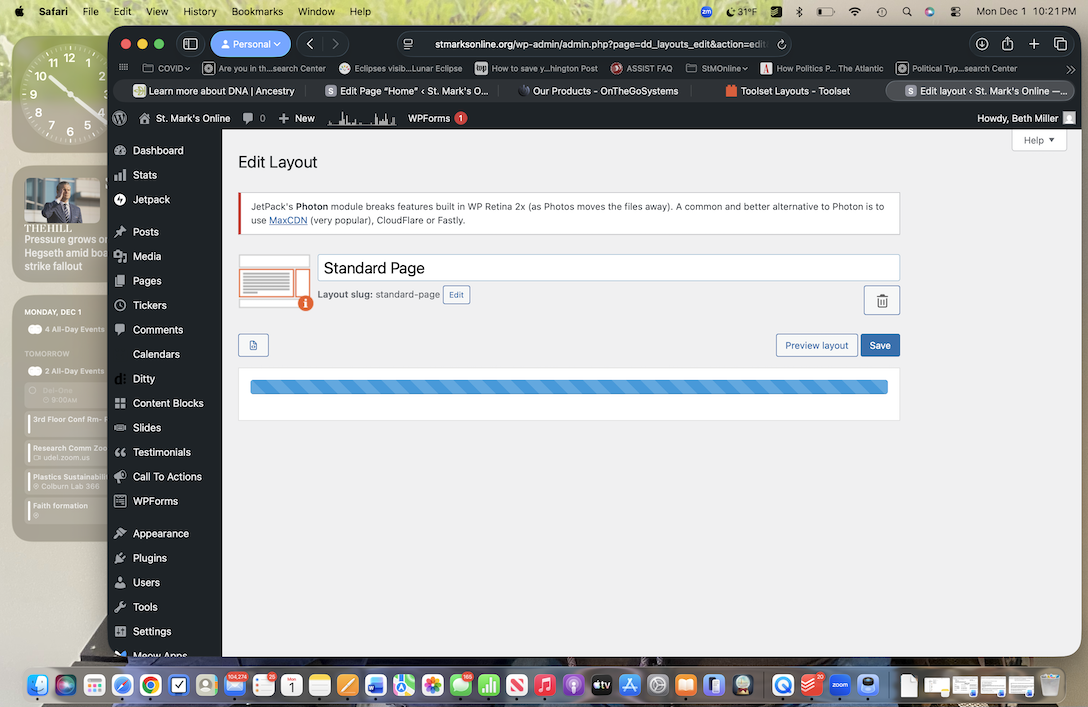Open Jetpack in the admin sidebar

tap(151, 200)
